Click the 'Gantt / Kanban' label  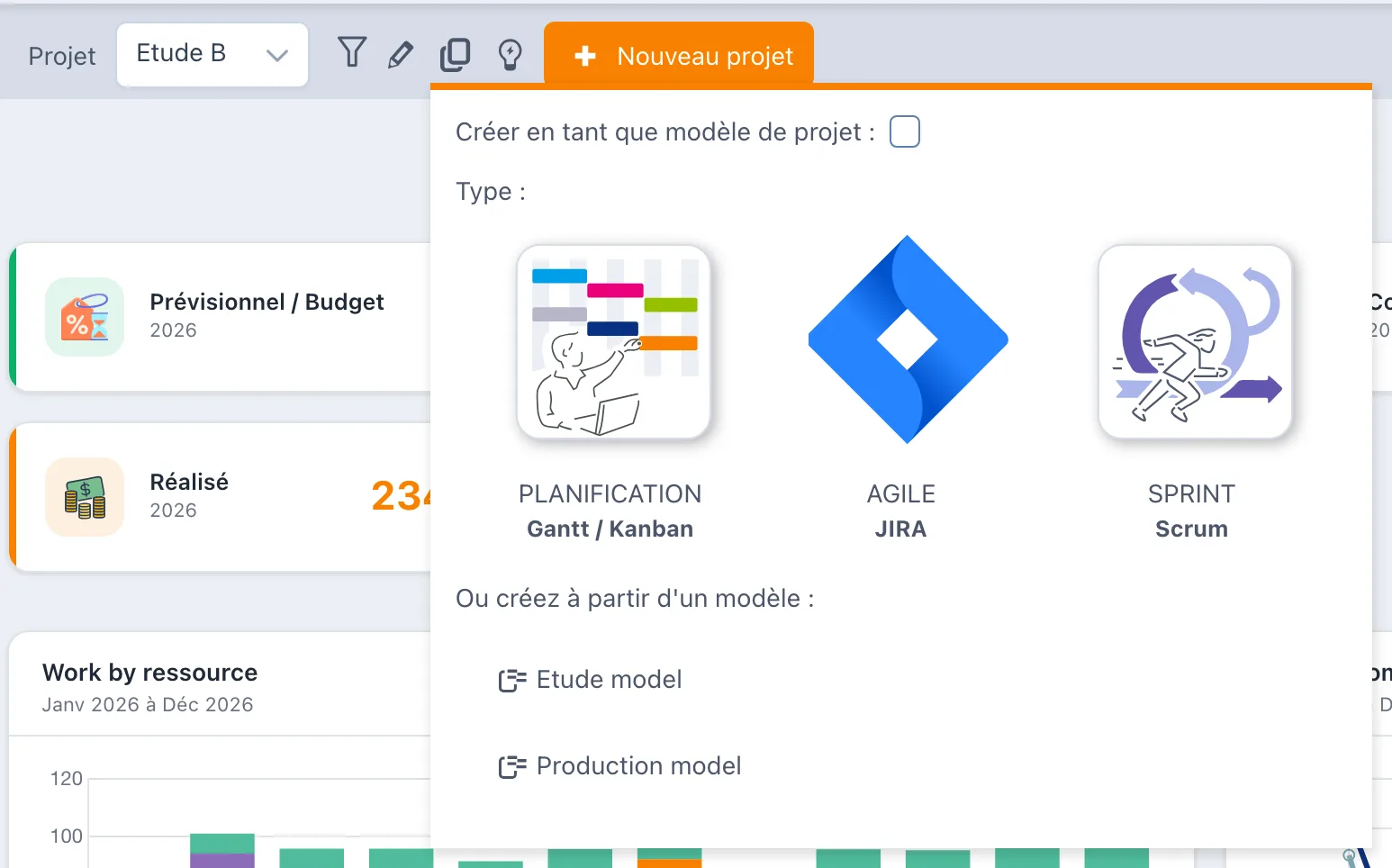610,529
